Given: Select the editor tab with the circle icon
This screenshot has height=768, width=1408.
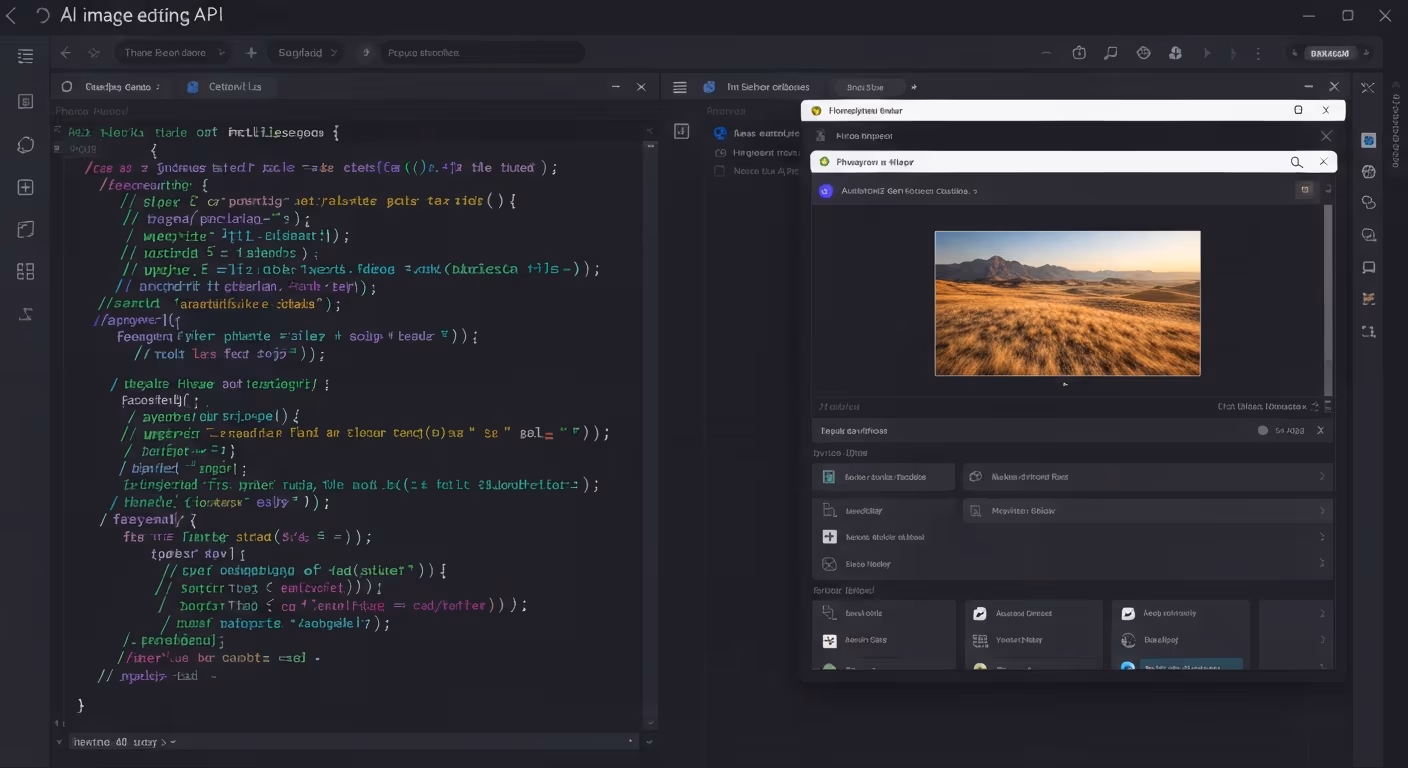Looking at the screenshot, I should click(x=110, y=87).
